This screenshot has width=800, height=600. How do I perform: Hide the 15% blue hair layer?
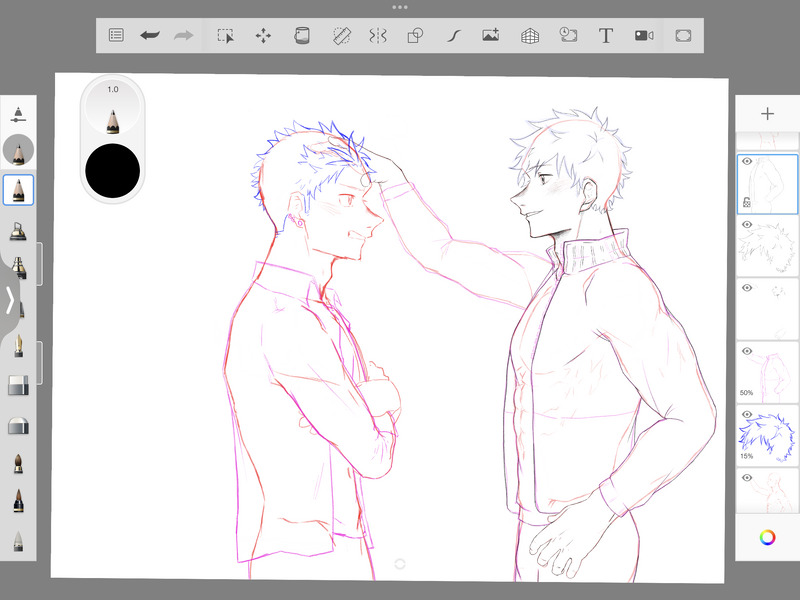[x=747, y=414]
